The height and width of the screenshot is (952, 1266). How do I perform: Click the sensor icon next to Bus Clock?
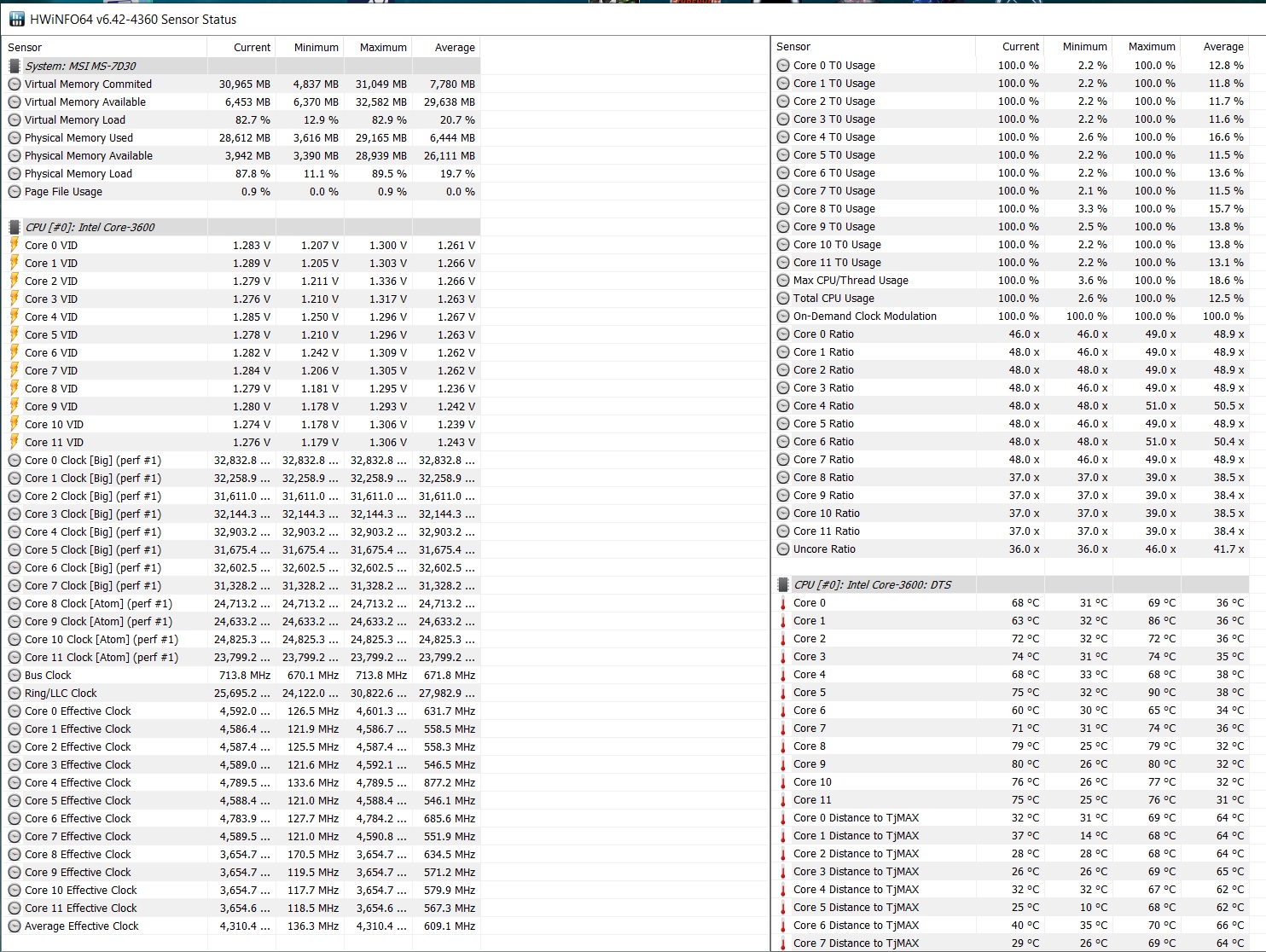click(15, 675)
